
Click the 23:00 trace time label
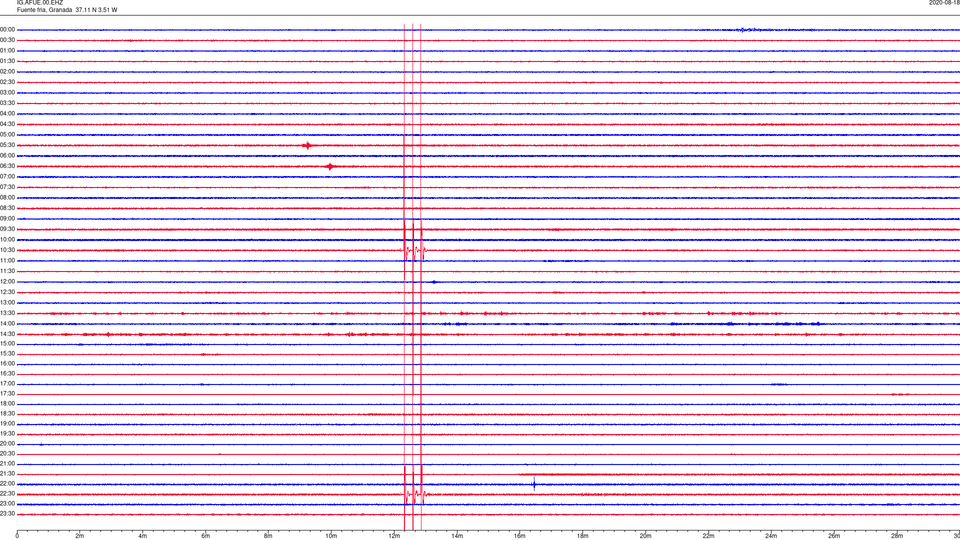point(7,504)
